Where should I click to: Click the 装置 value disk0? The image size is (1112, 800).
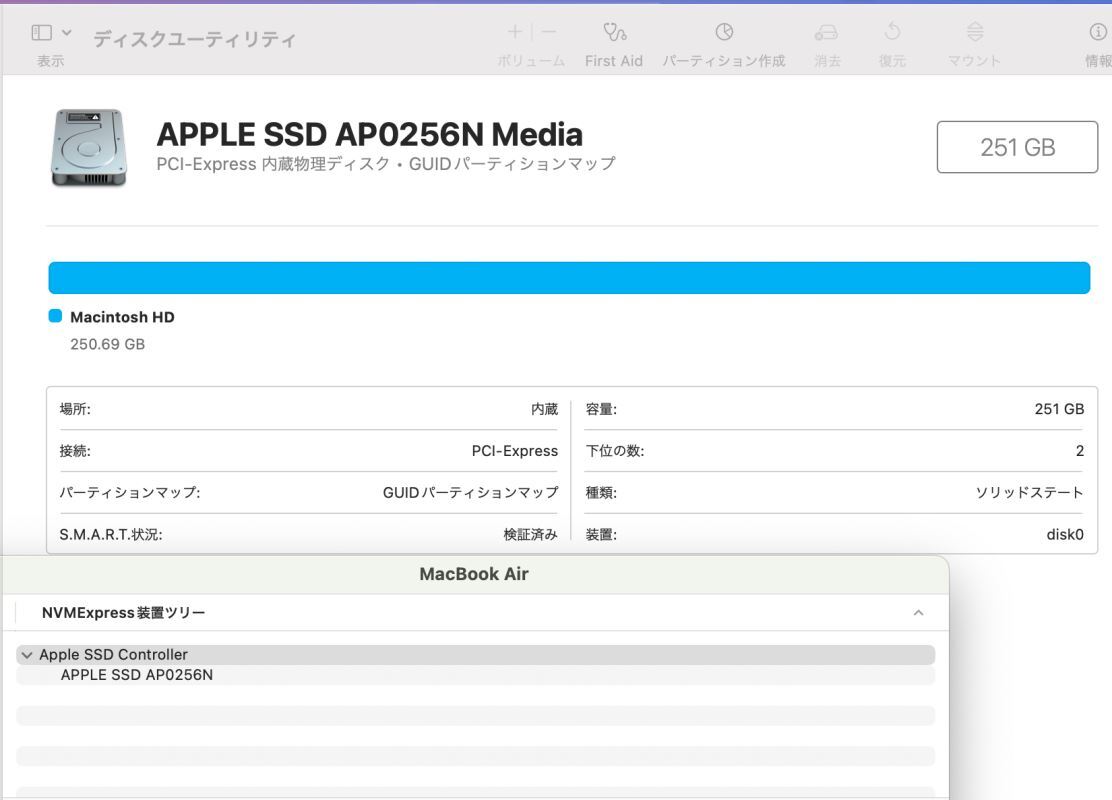(1065, 535)
